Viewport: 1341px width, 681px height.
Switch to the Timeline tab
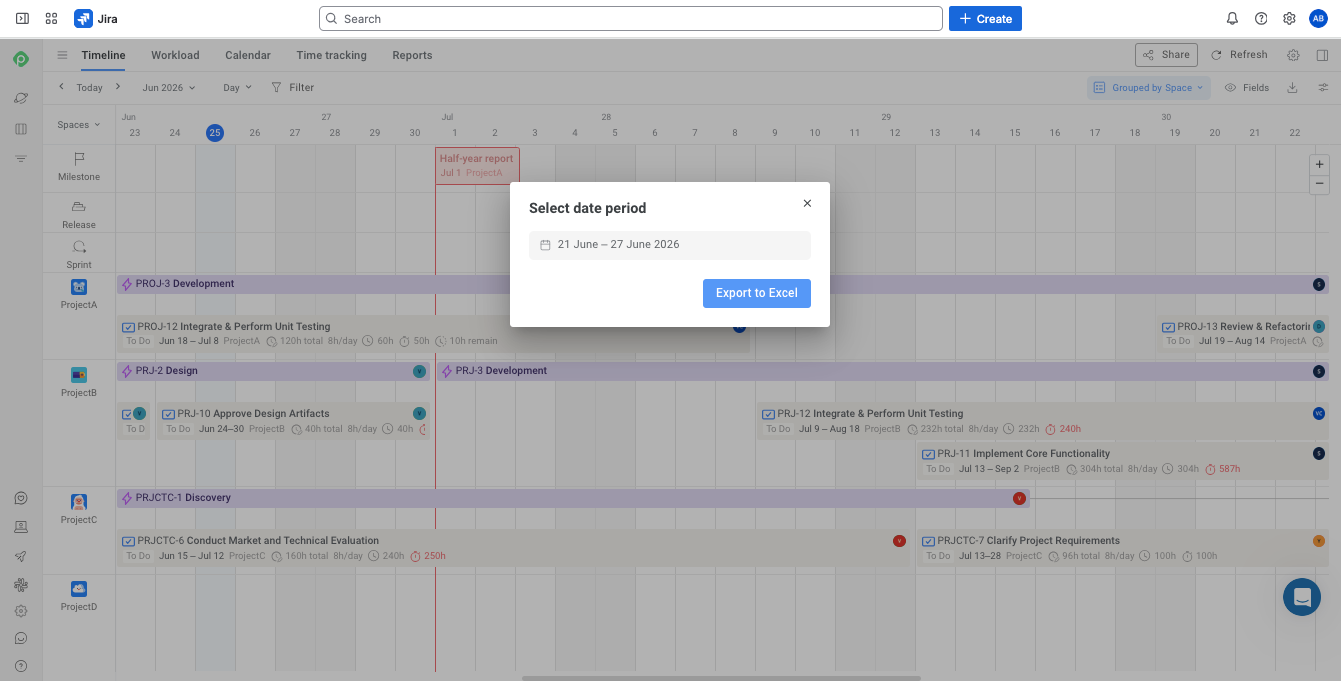click(103, 55)
